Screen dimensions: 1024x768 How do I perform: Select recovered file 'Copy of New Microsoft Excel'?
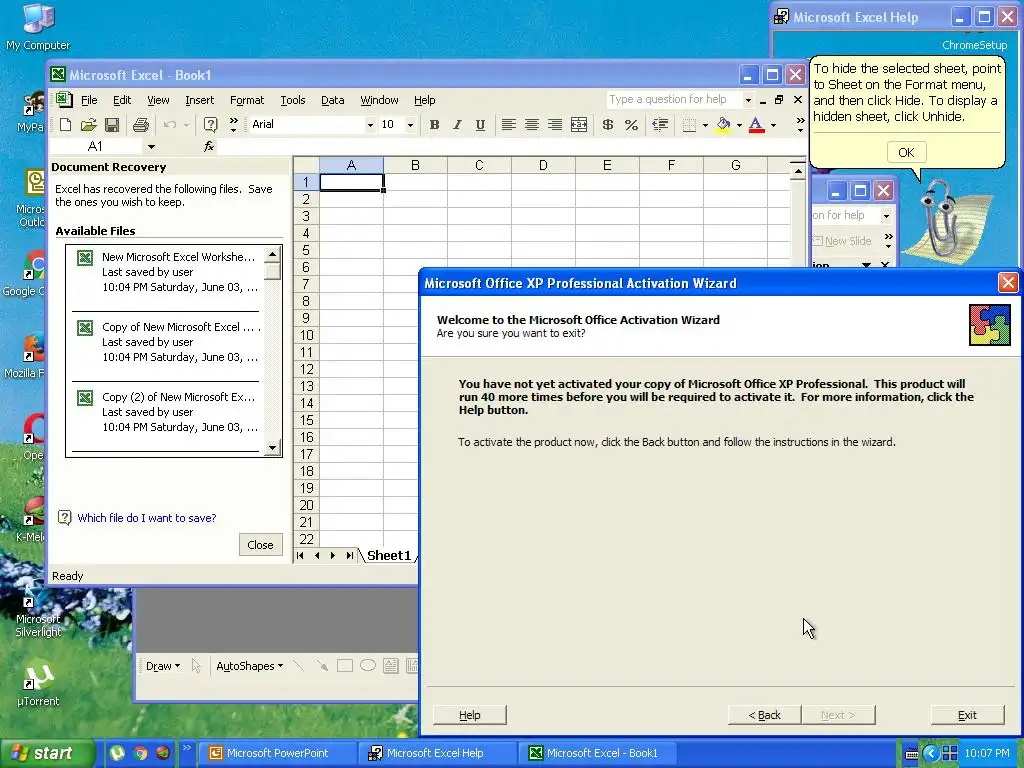click(x=167, y=342)
